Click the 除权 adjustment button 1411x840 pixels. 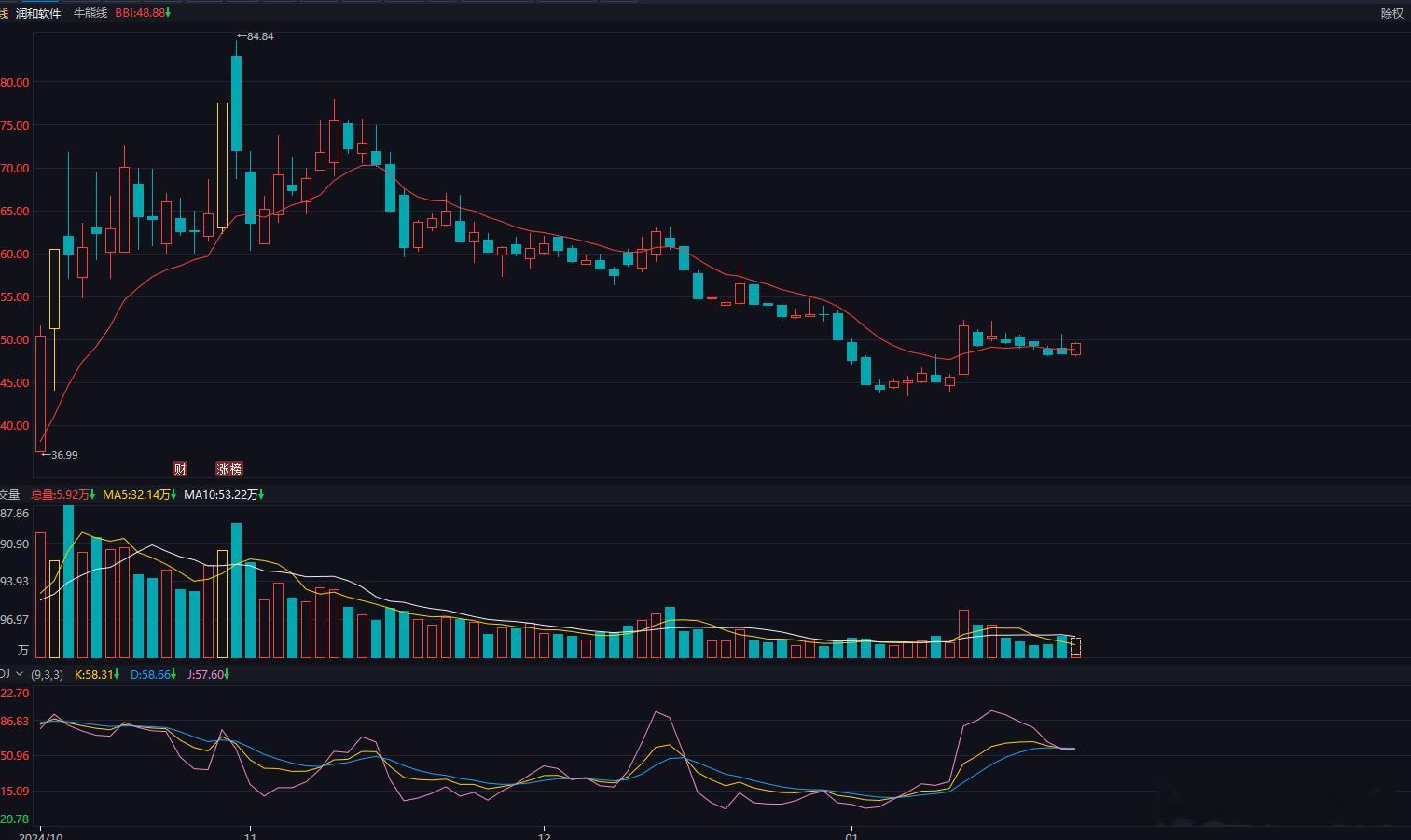(1391, 13)
